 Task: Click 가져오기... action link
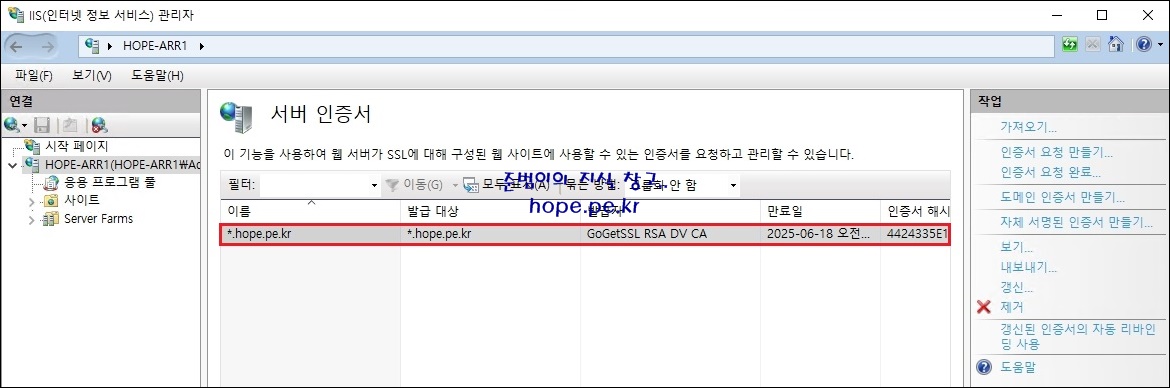[x=1028, y=128]
